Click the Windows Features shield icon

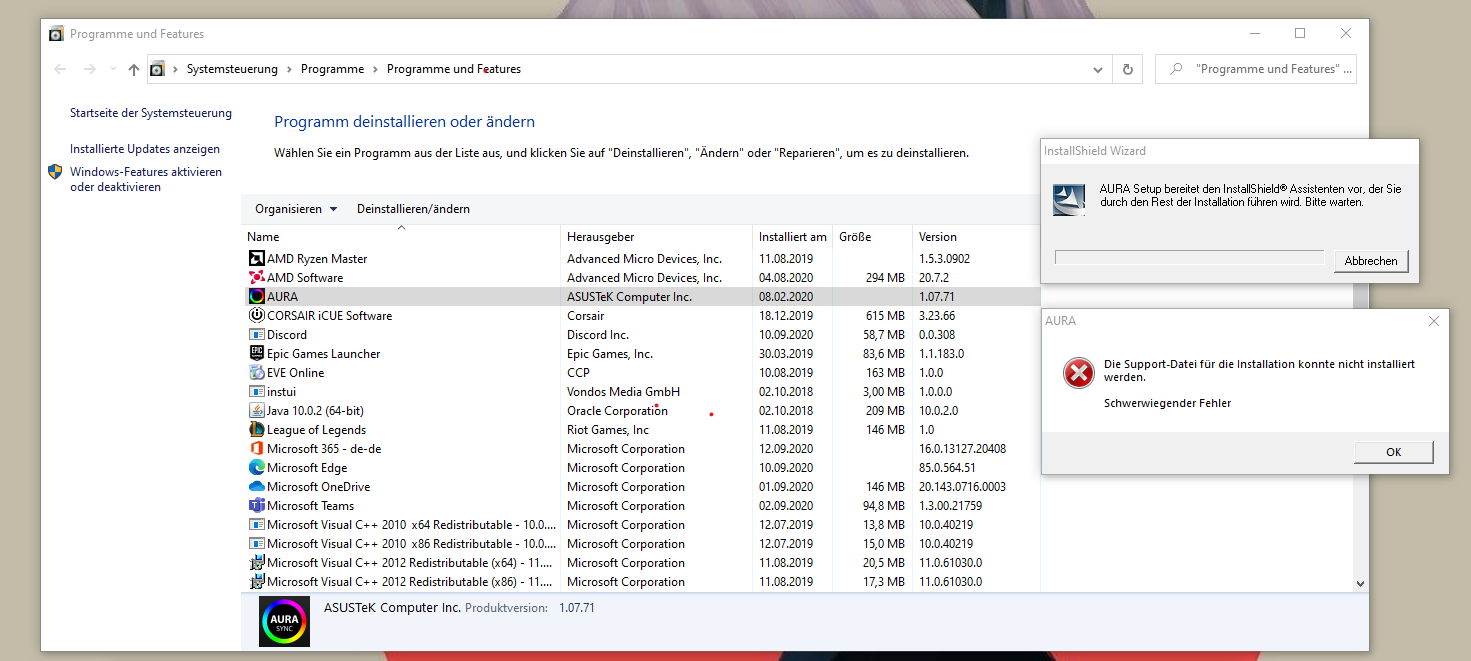point(55,172)
